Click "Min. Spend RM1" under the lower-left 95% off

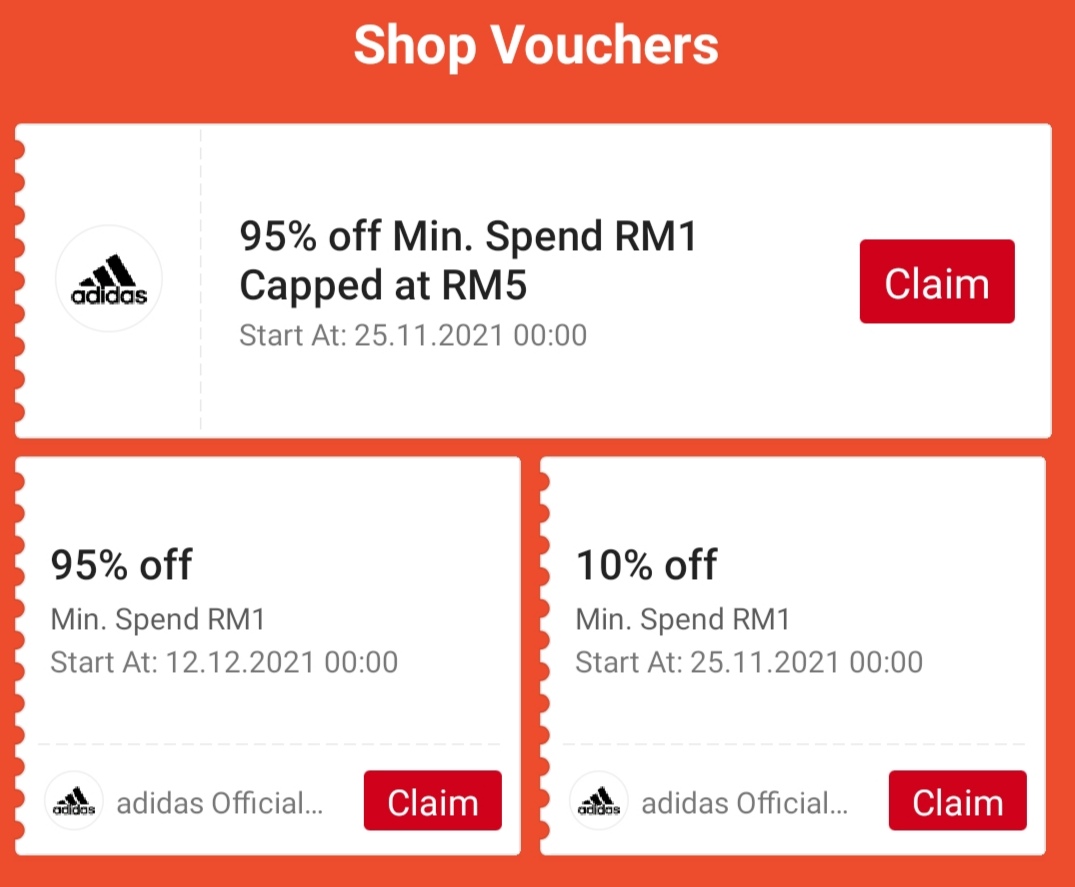pyautogui.click(x=158, y=620)
